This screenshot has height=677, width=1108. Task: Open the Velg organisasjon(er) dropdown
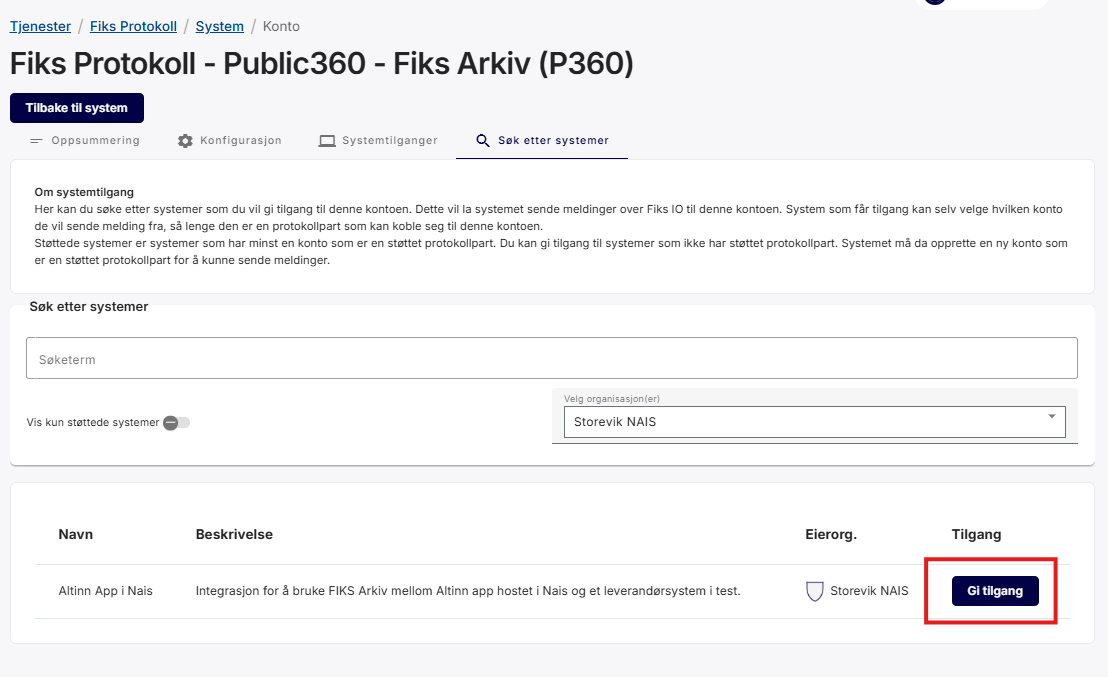[x=815, y=422]
